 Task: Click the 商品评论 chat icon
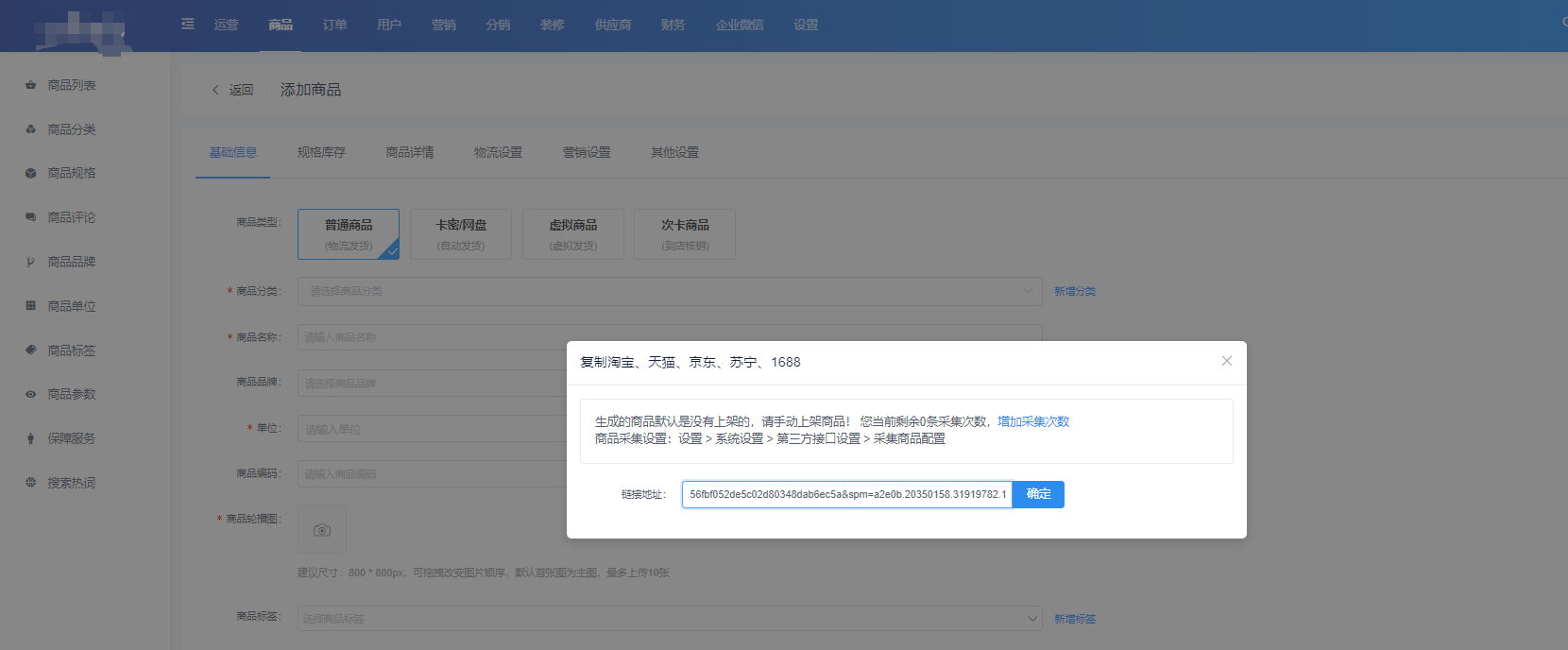click(x=30, y=217)
